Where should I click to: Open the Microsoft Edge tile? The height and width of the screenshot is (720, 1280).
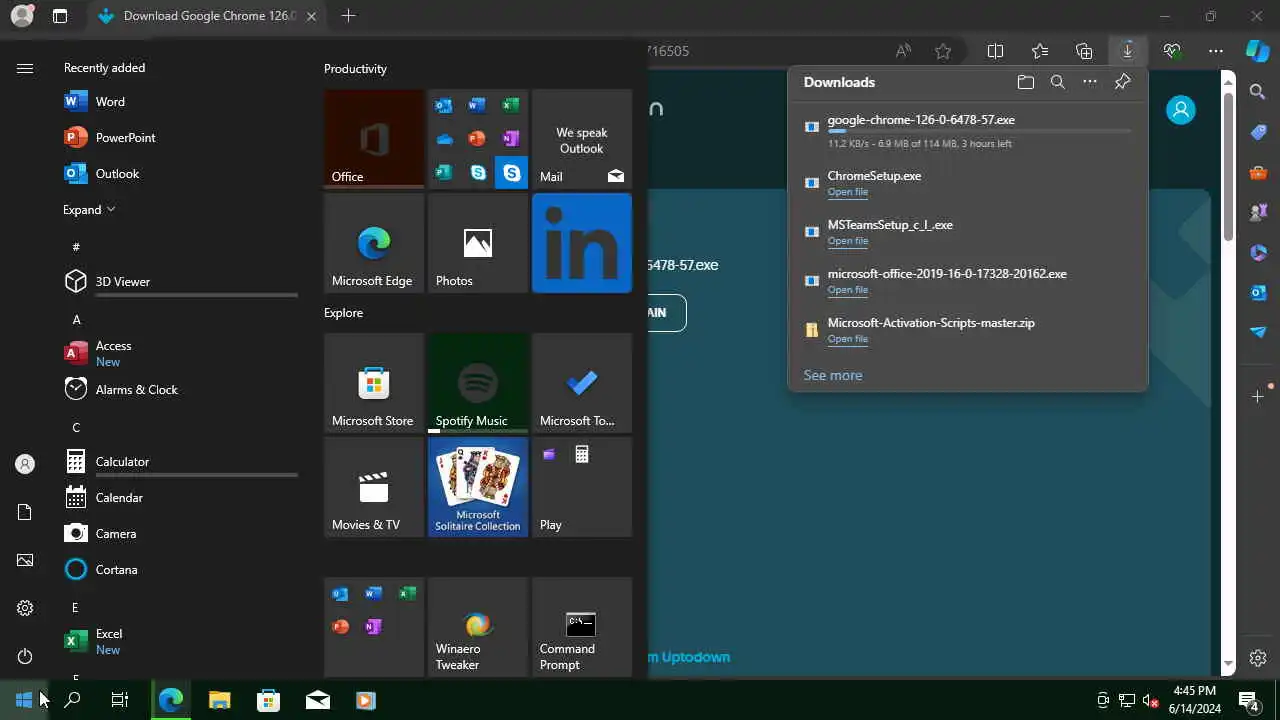pos(374,243)
